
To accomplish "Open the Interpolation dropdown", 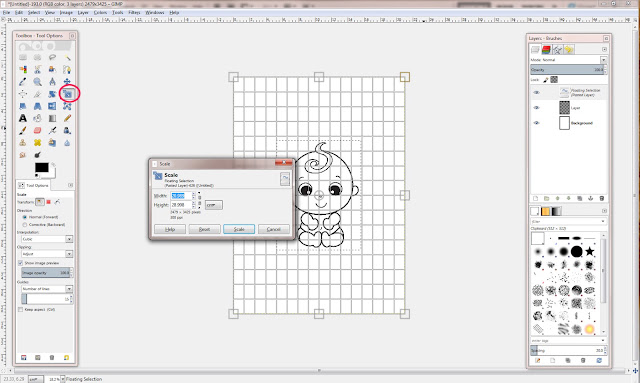I will (x=47, y=239).
